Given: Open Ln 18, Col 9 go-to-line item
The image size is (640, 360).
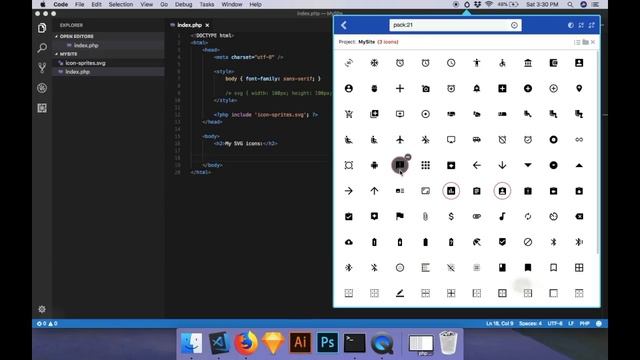Looking at the screenshot, I should click(500, 324).
